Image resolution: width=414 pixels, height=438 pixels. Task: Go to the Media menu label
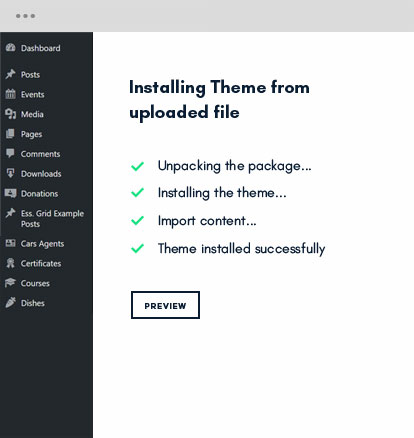(x=32, y=114)
